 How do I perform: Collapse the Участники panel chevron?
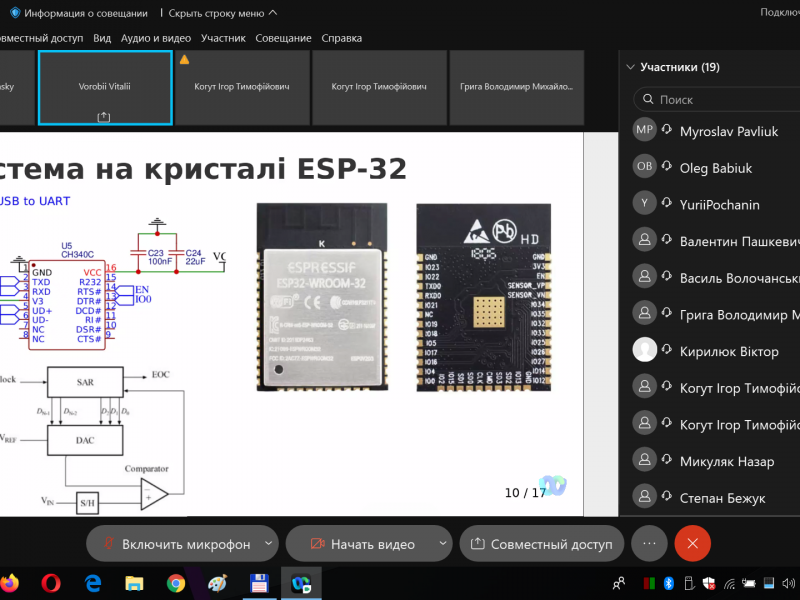point(630,68)
